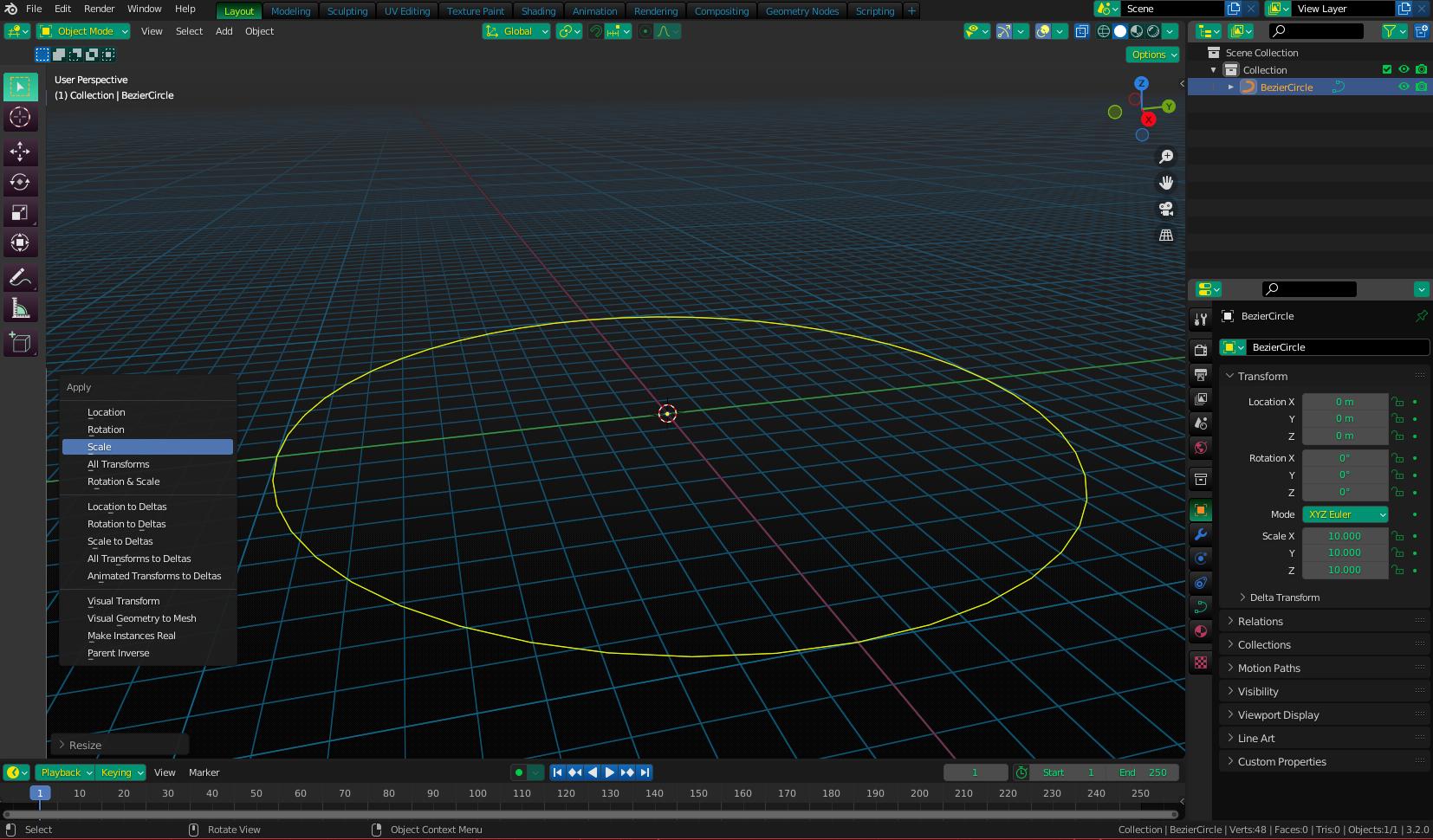
Task: Click the current frame number field
Action: click(976, 772)
